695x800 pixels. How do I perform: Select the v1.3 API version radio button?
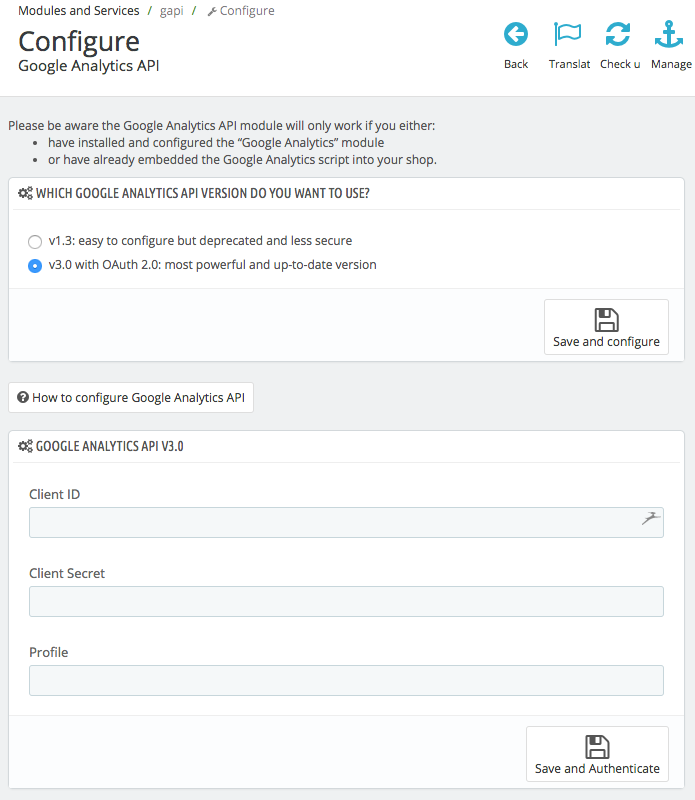click(35, 241)
